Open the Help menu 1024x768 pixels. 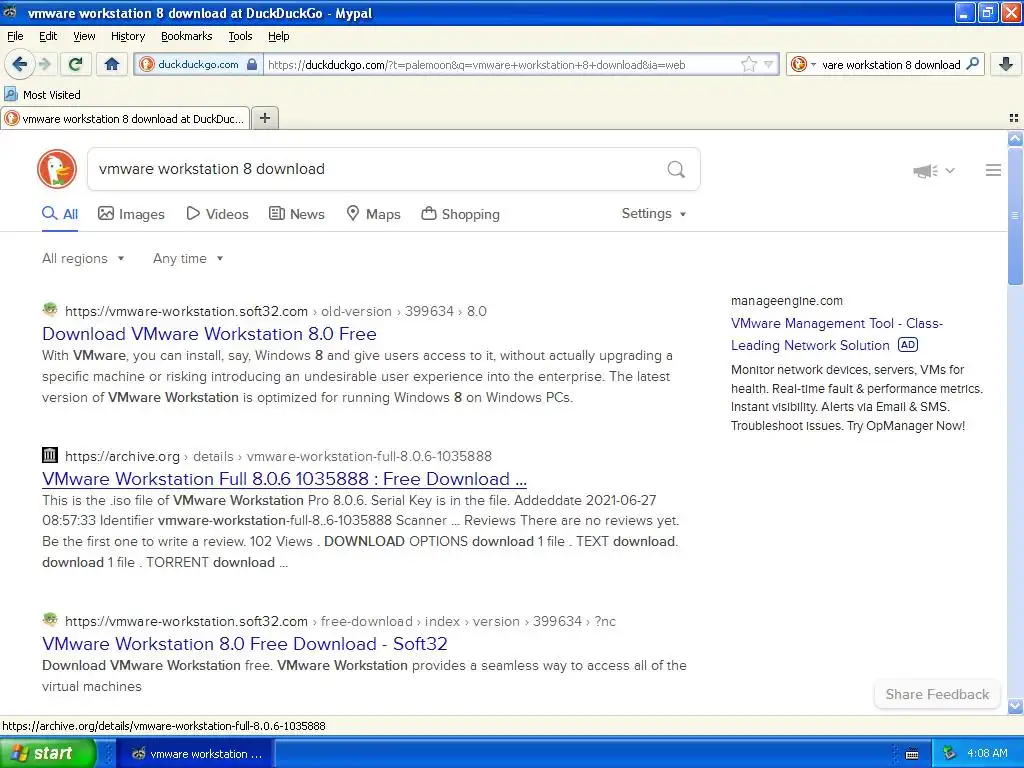click(278, 36)
